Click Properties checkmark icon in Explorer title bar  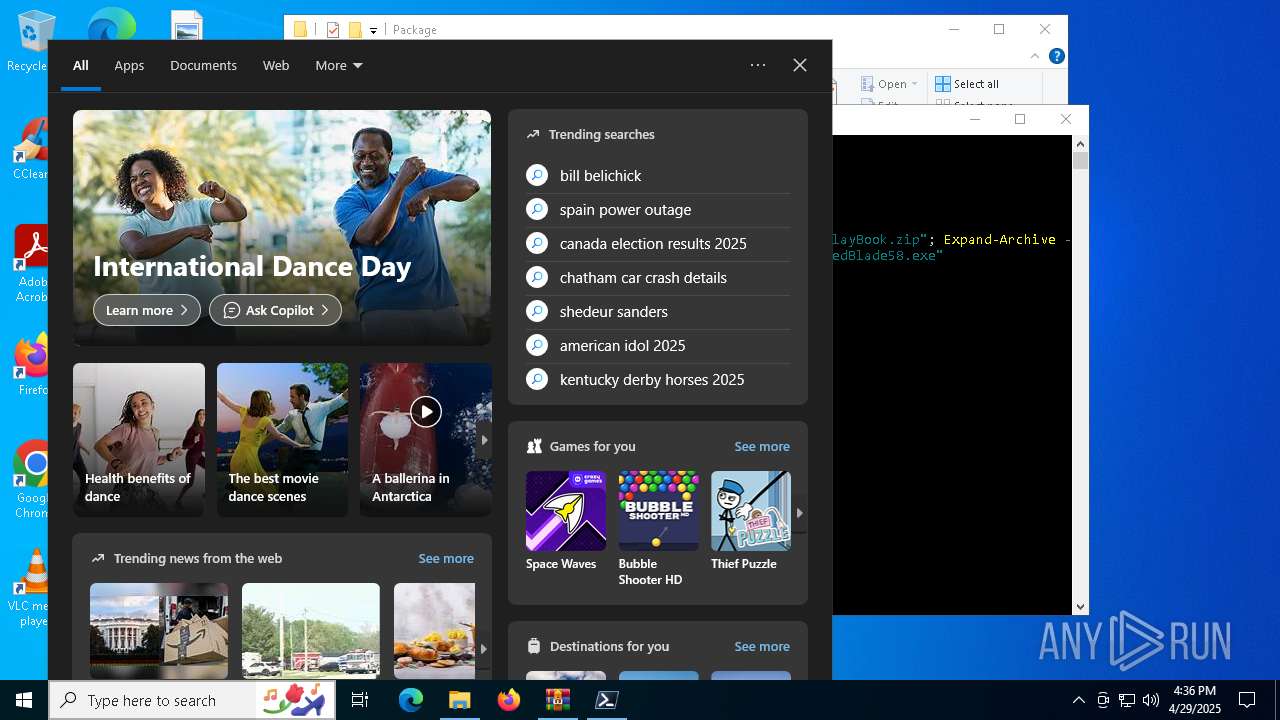pyautogui.click(x=333, y=30)
